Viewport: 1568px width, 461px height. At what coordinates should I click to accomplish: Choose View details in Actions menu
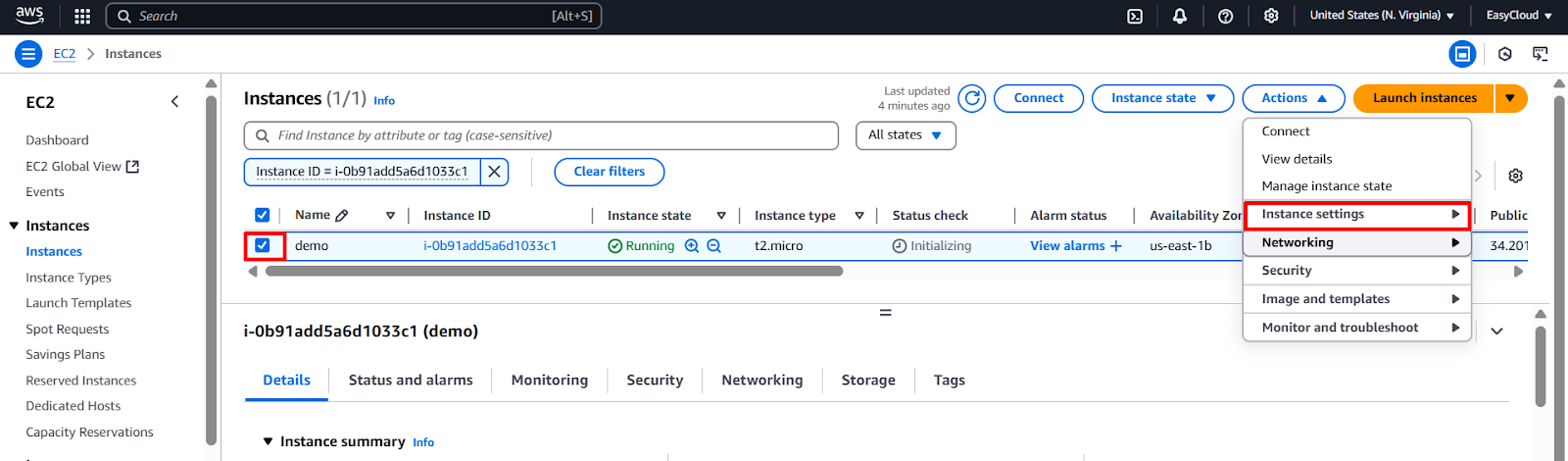tap(1357, 159)
